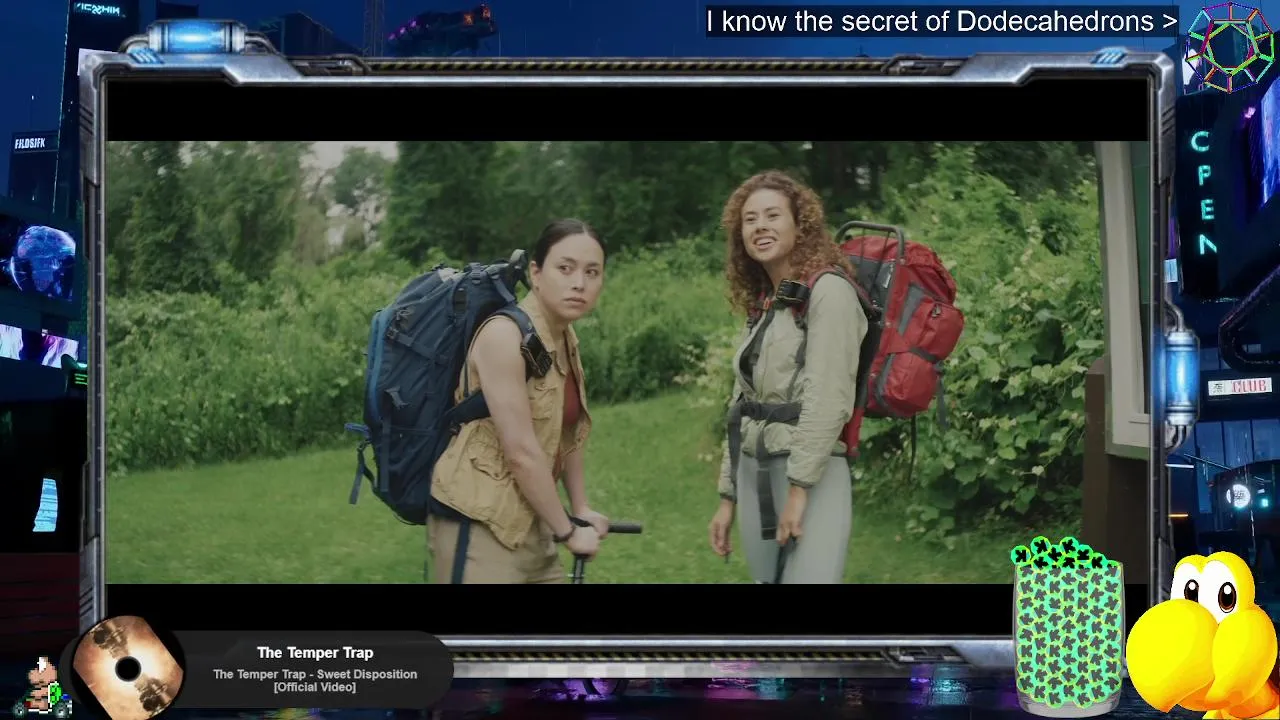This screenshot has width=1280, height=720.
Task: Click the green clover-filled glass
Action: coord(1067,626)
